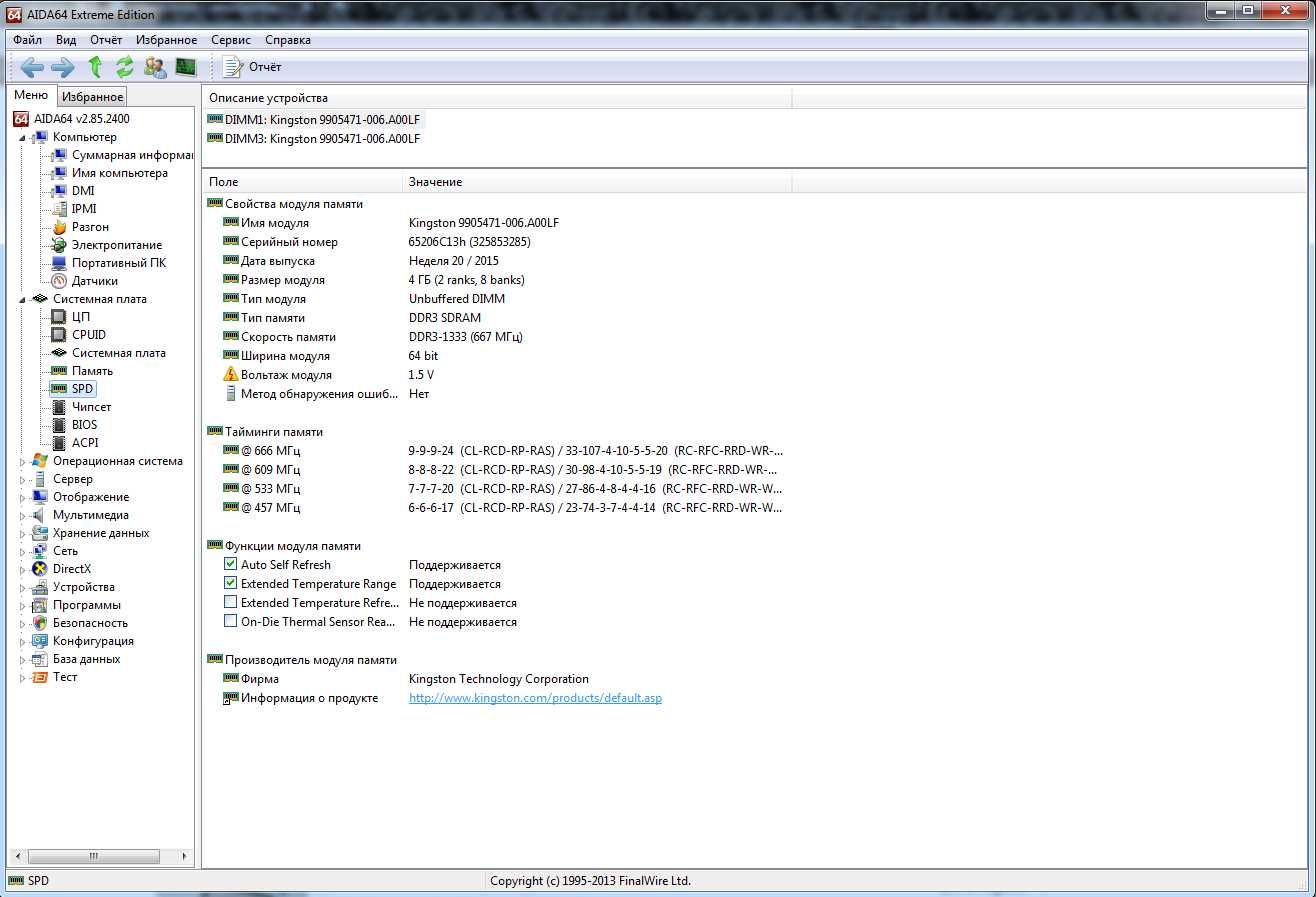Open the kingston.com product link
This screenshot has height=897, width=1316.
pyautogui.click(x=535, y=698)
